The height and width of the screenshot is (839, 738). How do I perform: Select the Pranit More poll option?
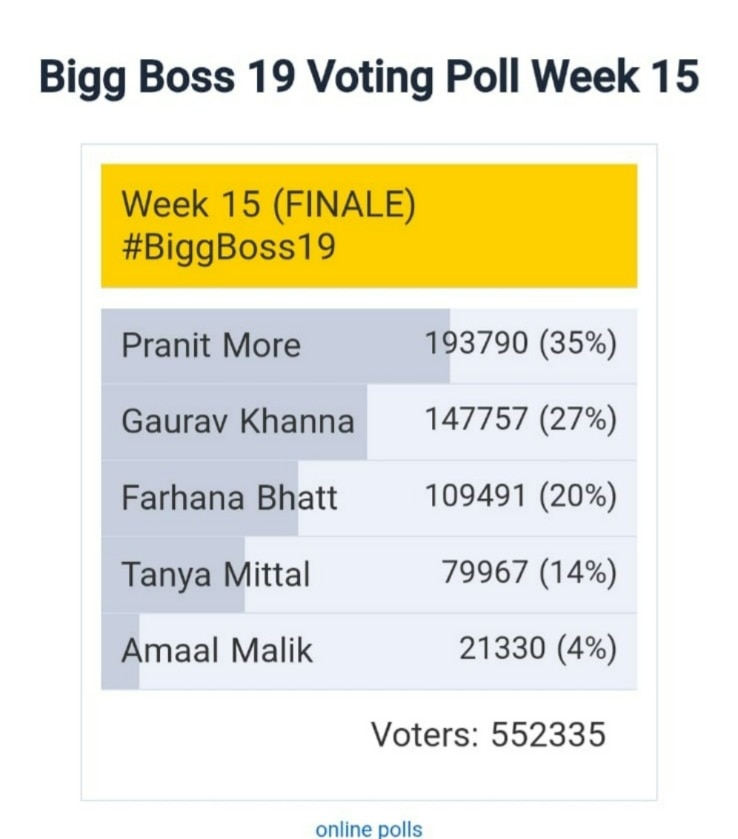(x=211, y=345)
